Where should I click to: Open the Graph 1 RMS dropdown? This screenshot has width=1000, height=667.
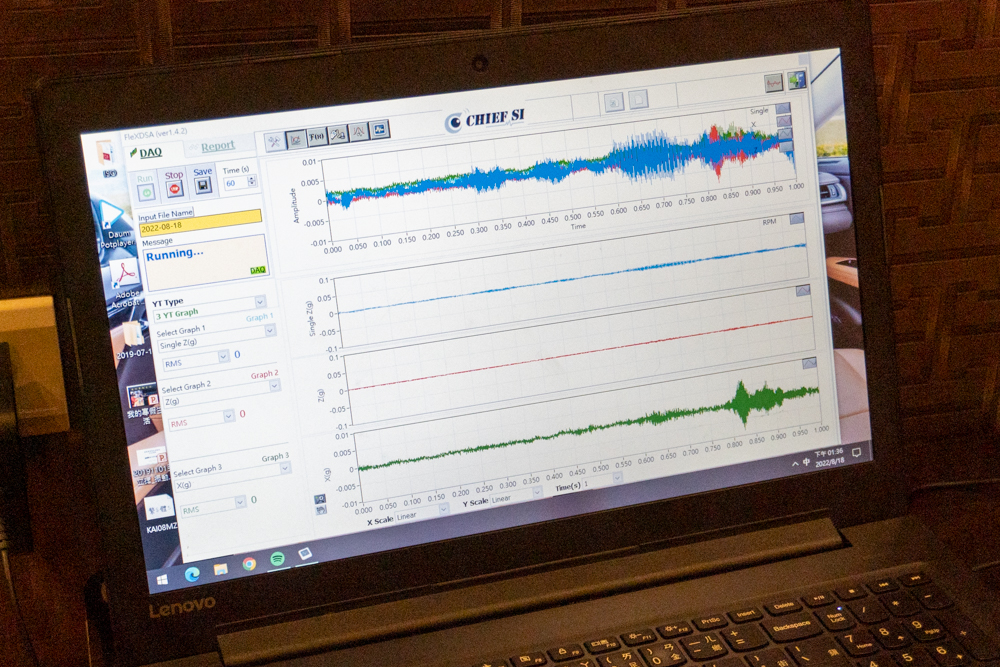223,356
